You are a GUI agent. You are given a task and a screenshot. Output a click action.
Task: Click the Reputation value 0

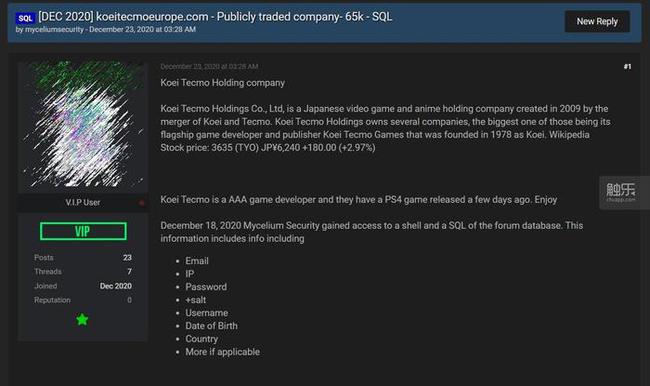click(x=129, y=300)
